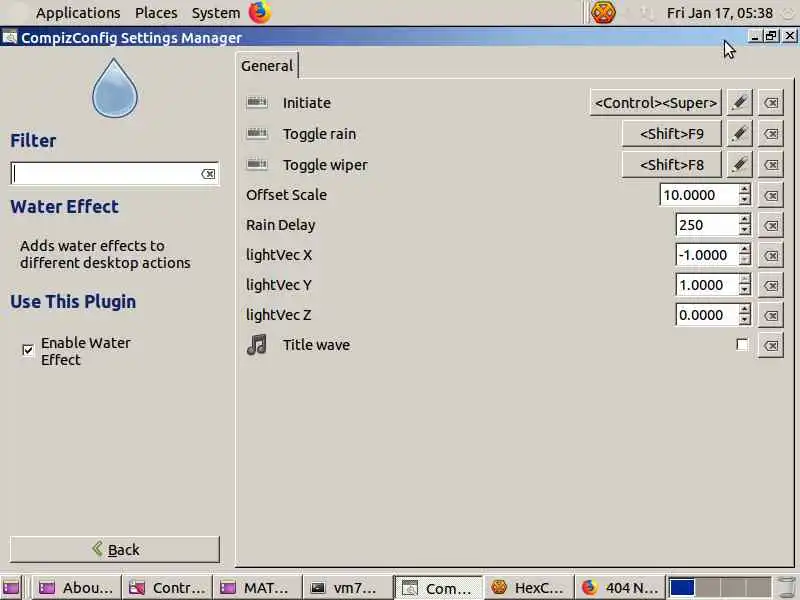Reset Initiate setting to default

click(x=770, y=103)
